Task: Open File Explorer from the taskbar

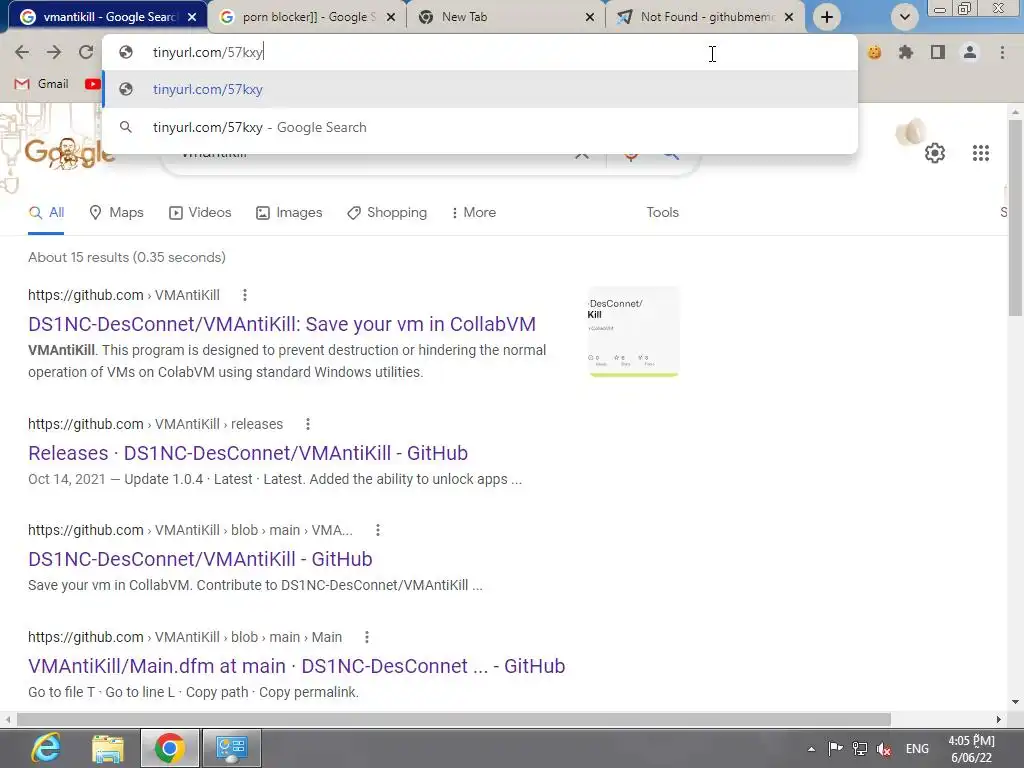Action: [108, 748]
